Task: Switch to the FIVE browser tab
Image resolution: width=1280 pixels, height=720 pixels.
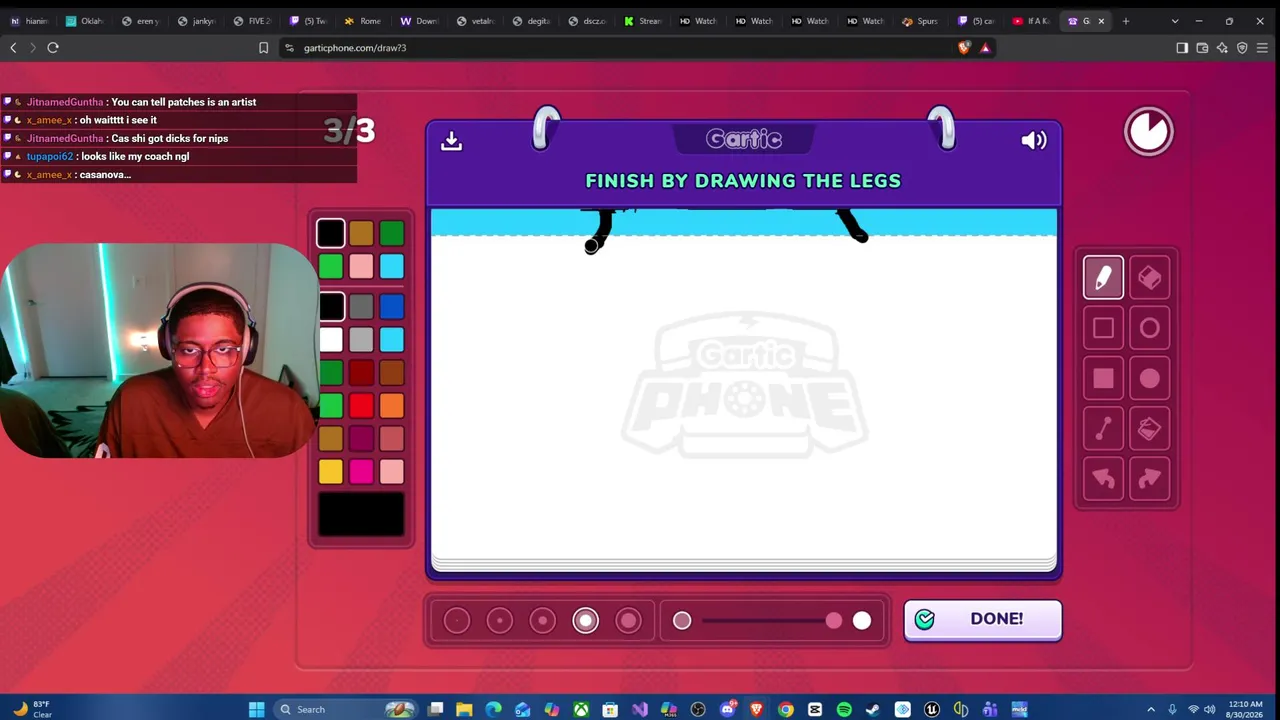Action: 252,21
